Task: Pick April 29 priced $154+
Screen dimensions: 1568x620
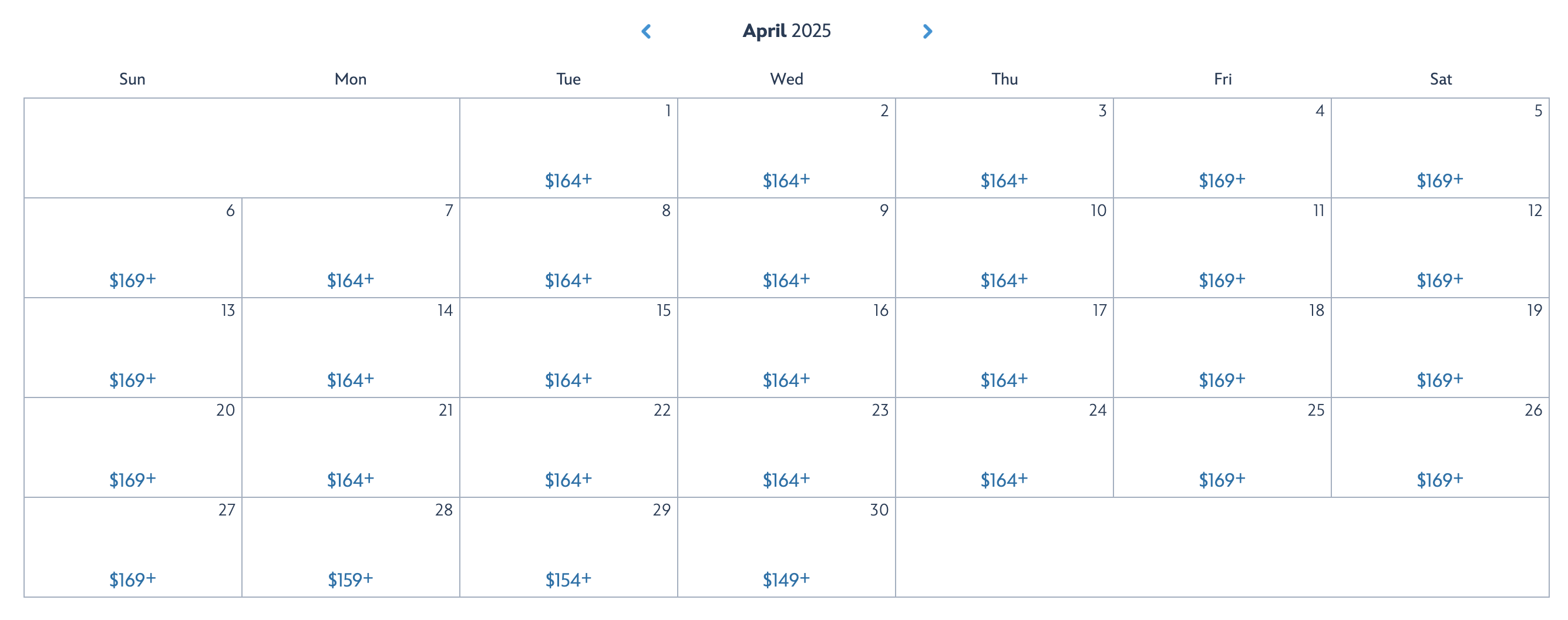Action: click(568, 579)
